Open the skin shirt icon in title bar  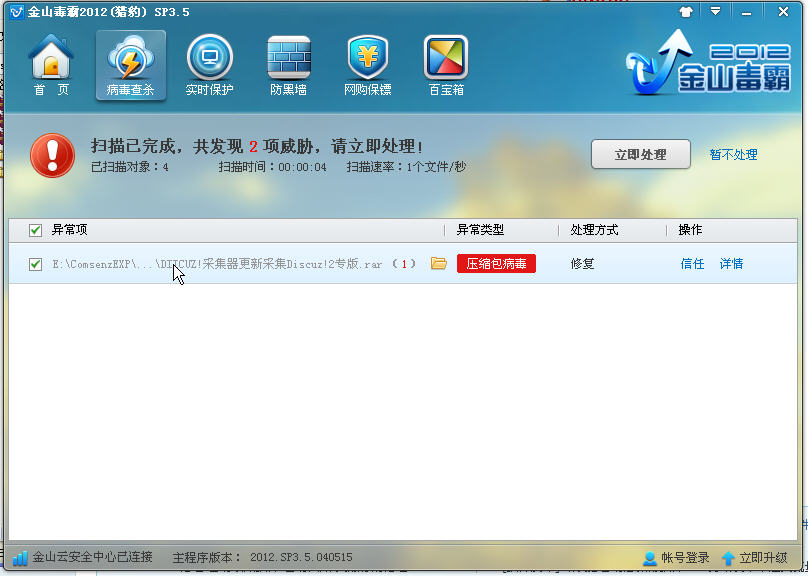686,12
